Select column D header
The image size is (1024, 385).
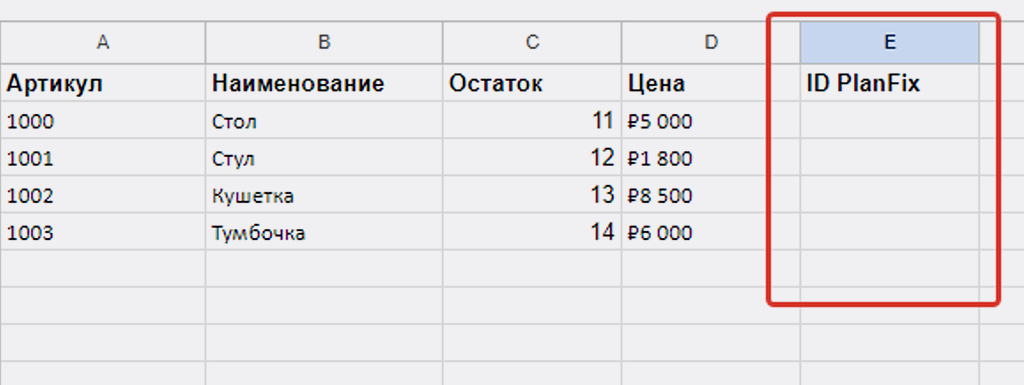click(x=711, y=42)
